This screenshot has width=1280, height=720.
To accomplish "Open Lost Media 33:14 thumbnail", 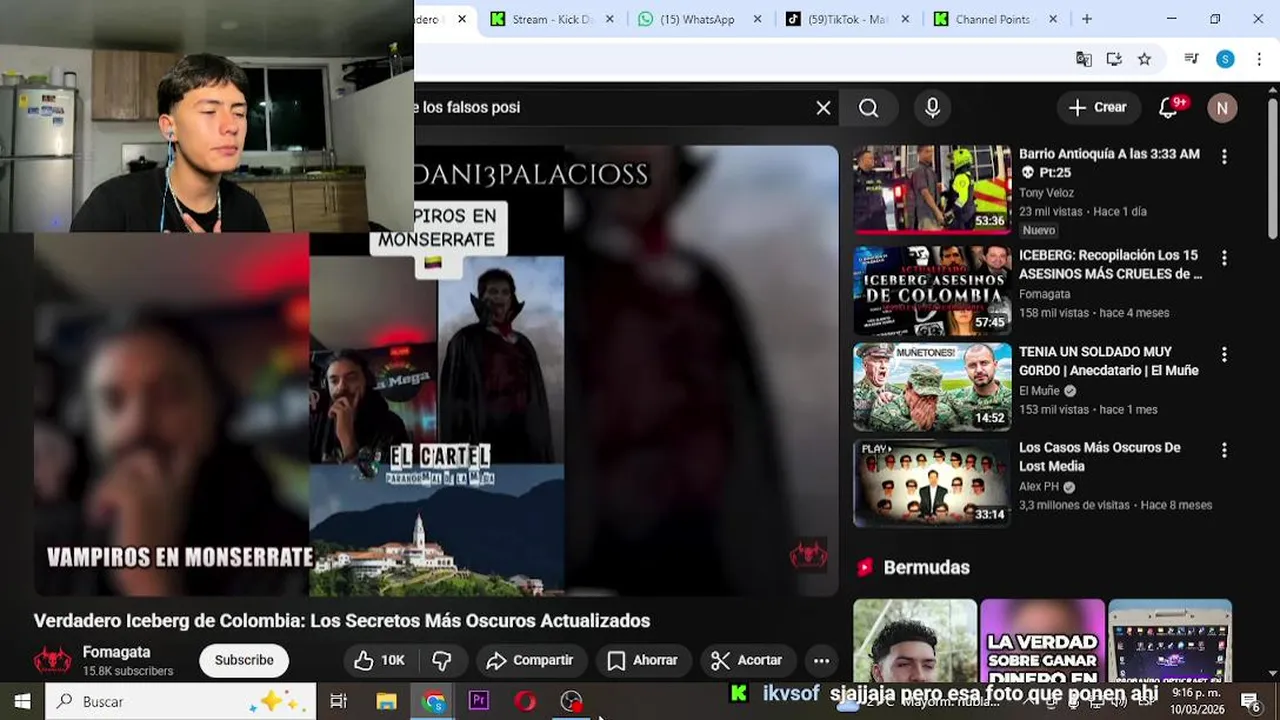I will (932, 484).
